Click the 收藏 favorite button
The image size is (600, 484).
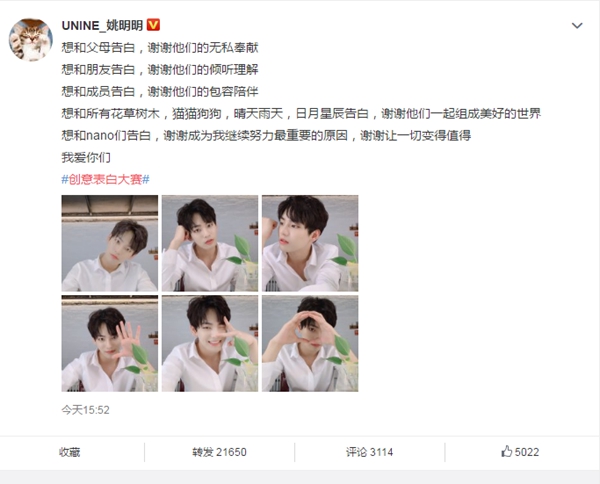click(70, 452)
